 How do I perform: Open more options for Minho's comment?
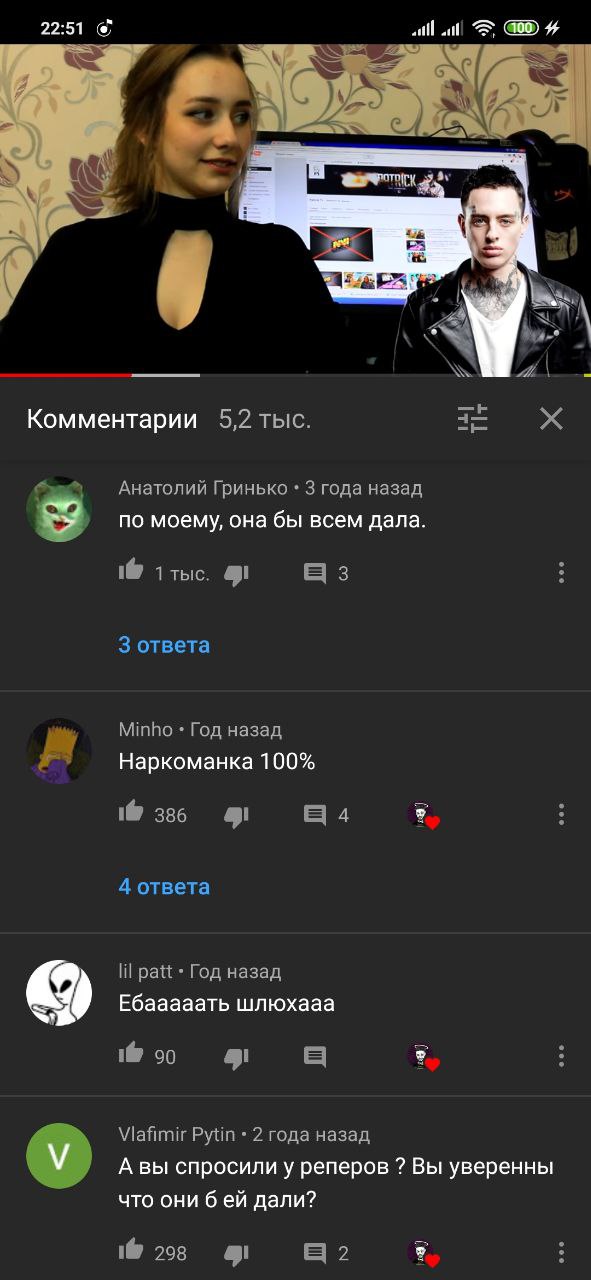tap(561, 815)
